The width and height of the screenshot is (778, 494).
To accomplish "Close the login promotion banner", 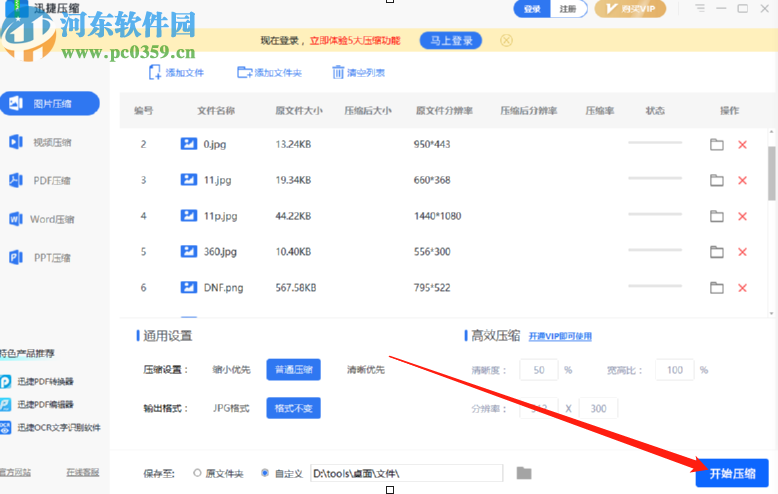I will point(506,41).
